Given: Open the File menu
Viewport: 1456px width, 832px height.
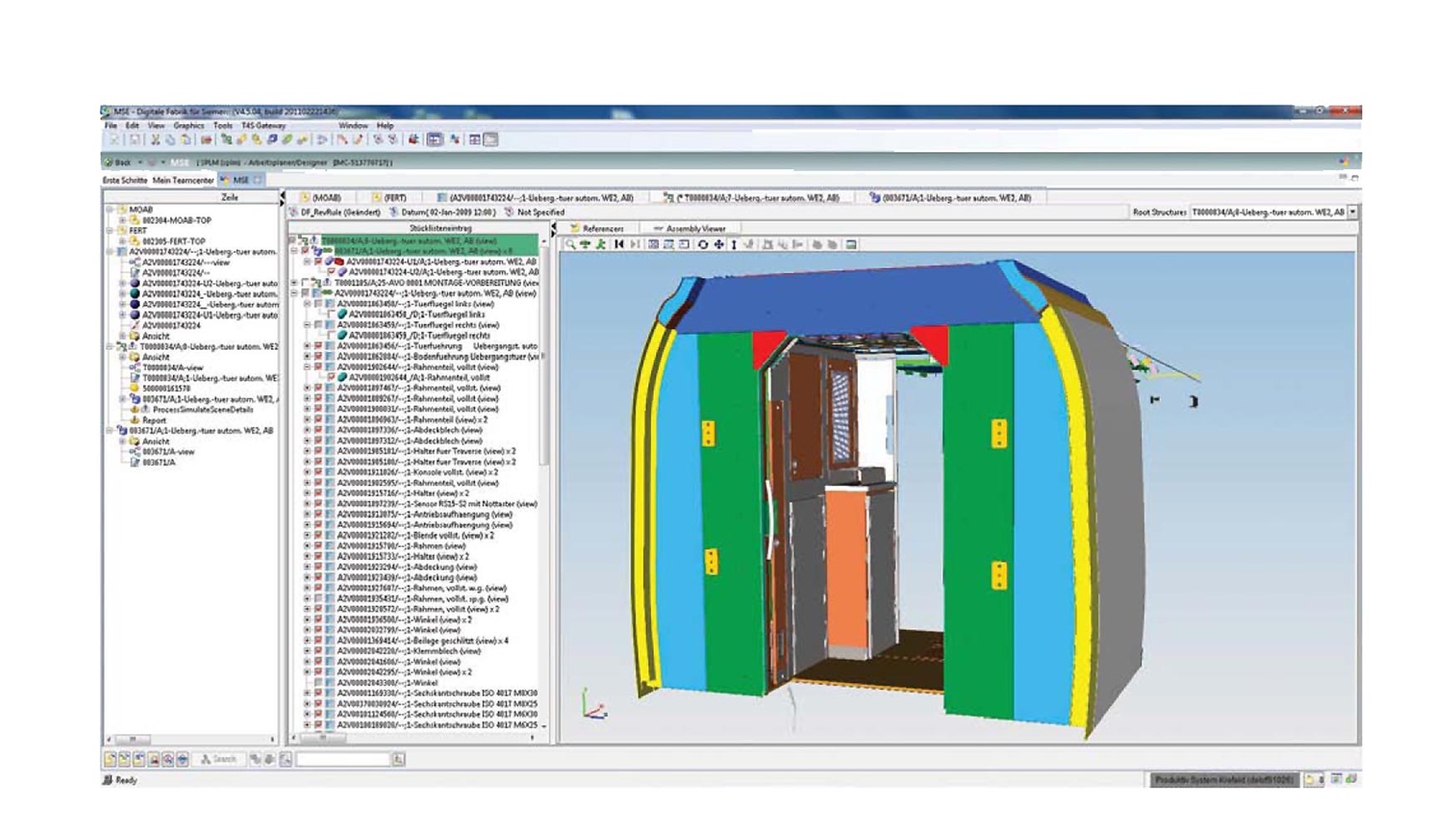Looking at the screenshot, I should [x=111, y=126].
